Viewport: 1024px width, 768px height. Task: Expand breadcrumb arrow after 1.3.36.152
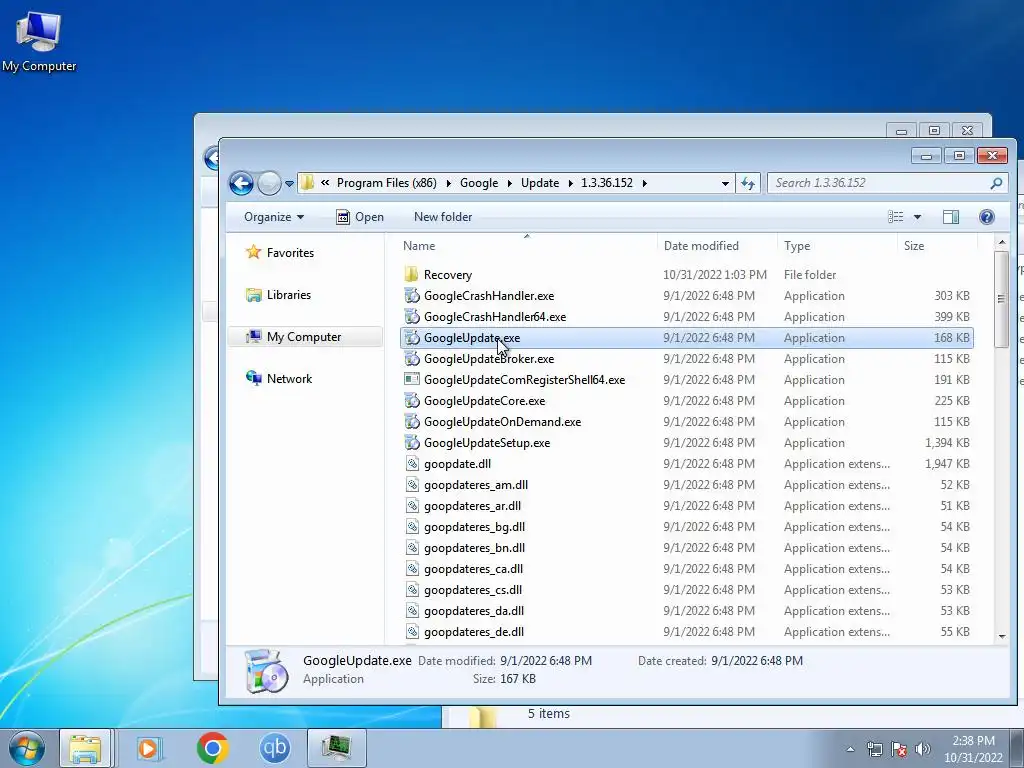[x=644, y=184]
